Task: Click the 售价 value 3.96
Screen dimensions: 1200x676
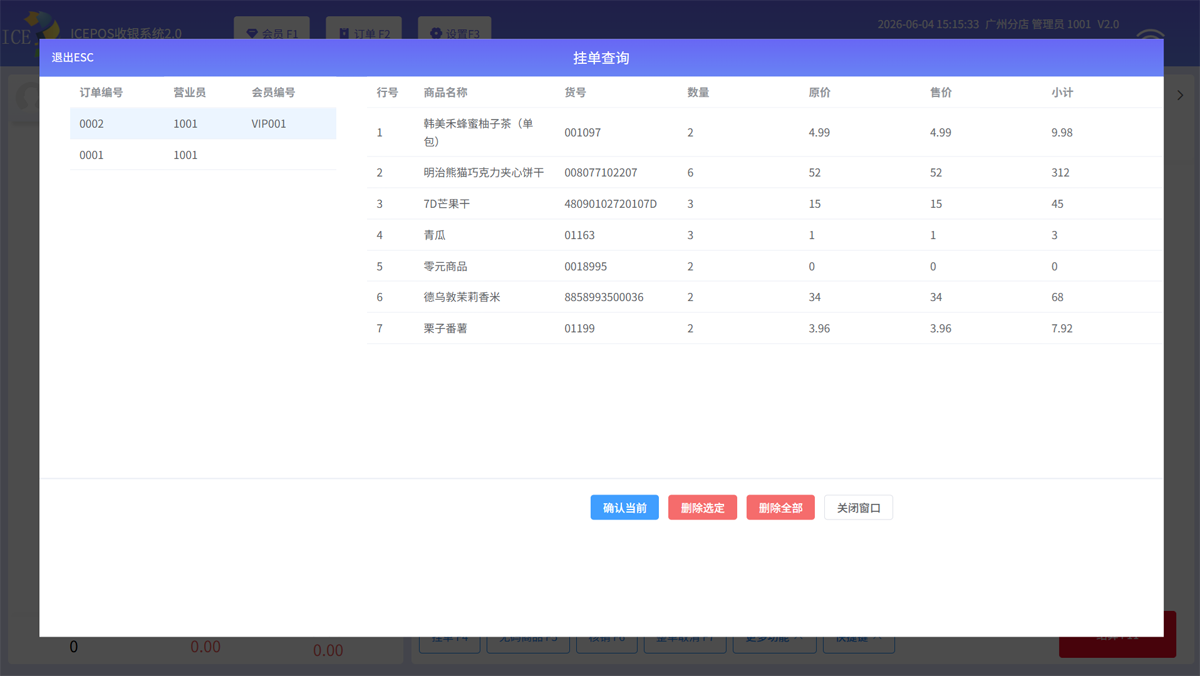Action: pyautogui.click(x=941, y=328)
